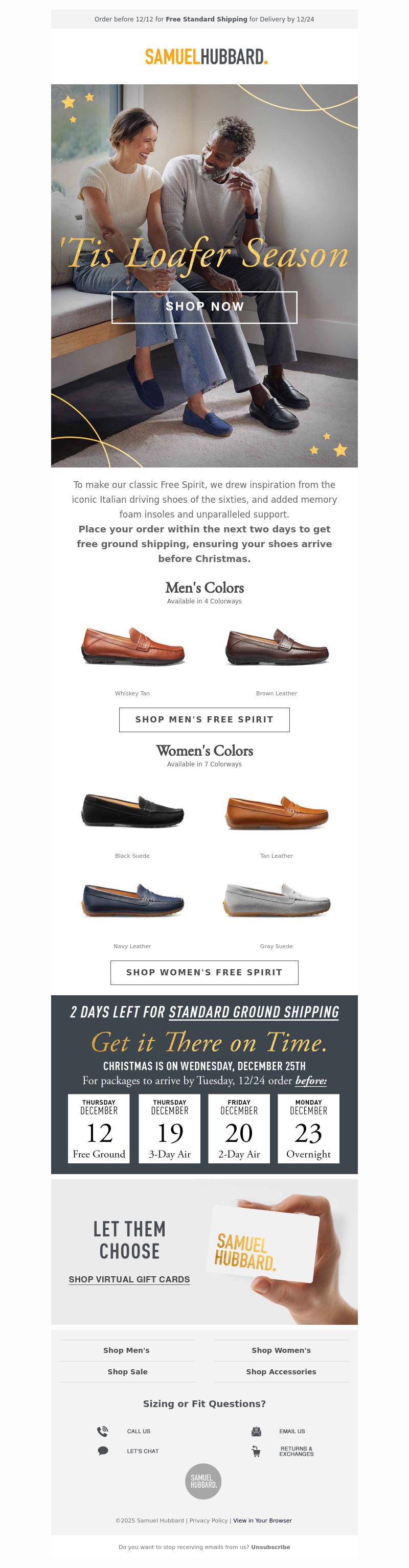
Task: Click the Let's Chat speech bubble icon
Action: point(103,1450)
